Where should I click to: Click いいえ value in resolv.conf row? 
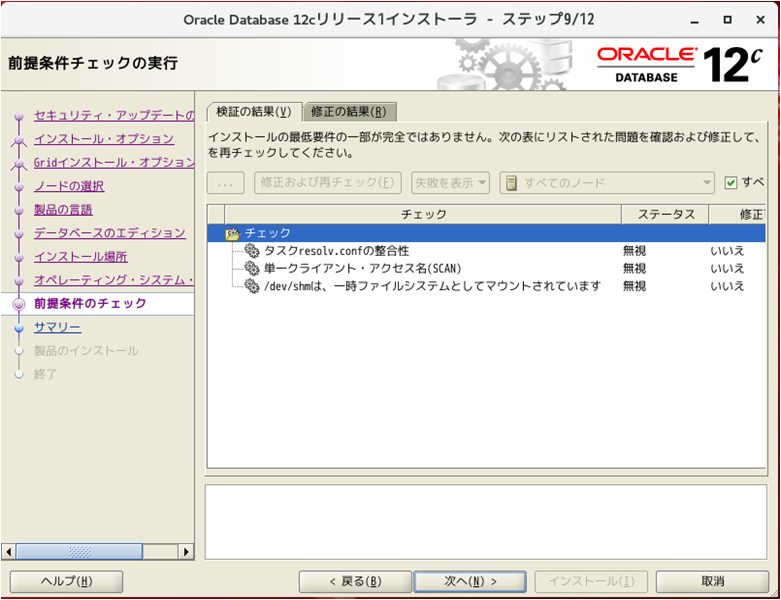[x=727, y=251]
